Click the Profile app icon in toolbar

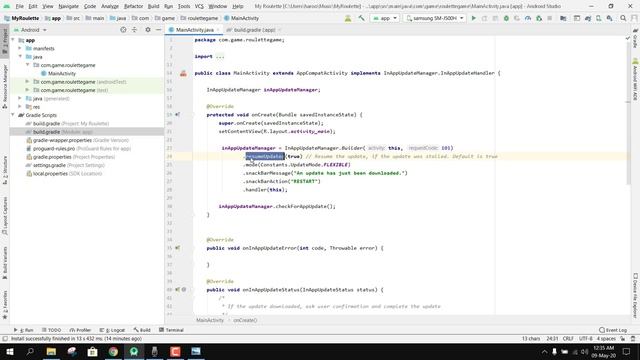tap(528, 18)
